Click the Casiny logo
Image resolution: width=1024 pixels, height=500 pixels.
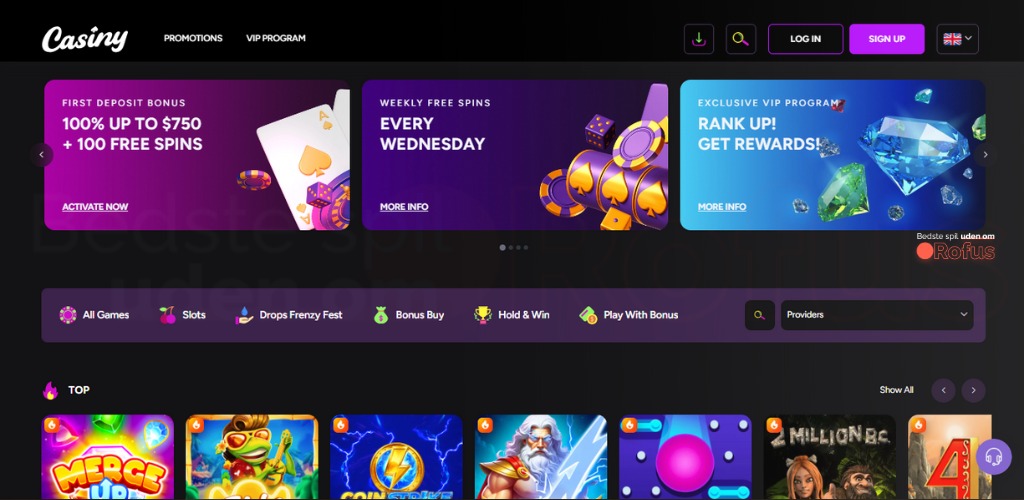(85, 39)
